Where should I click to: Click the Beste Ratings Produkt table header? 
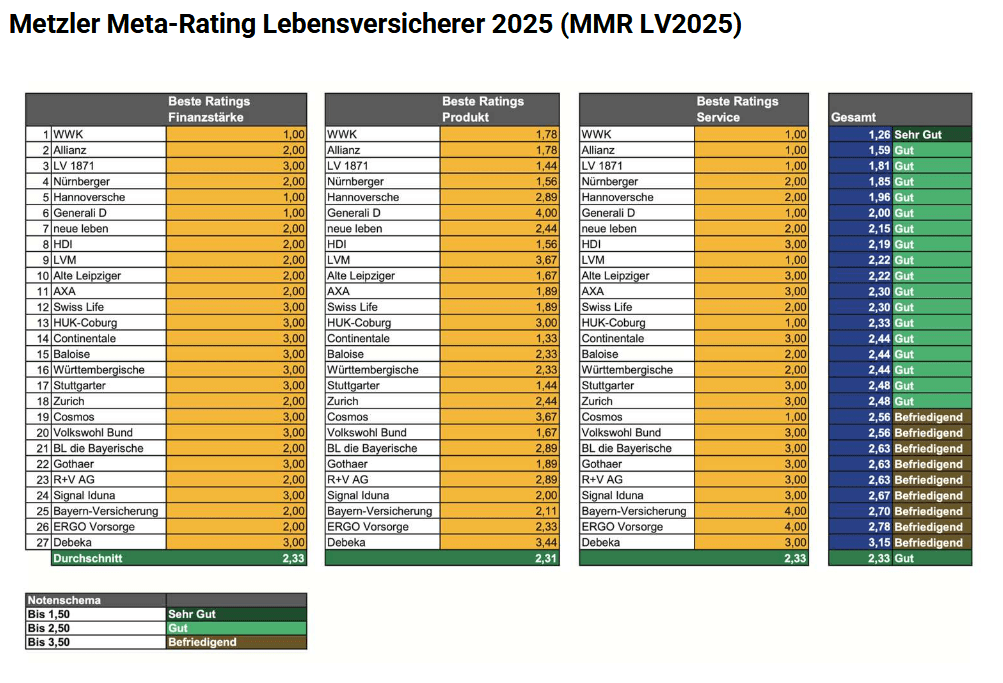(482, 109)
